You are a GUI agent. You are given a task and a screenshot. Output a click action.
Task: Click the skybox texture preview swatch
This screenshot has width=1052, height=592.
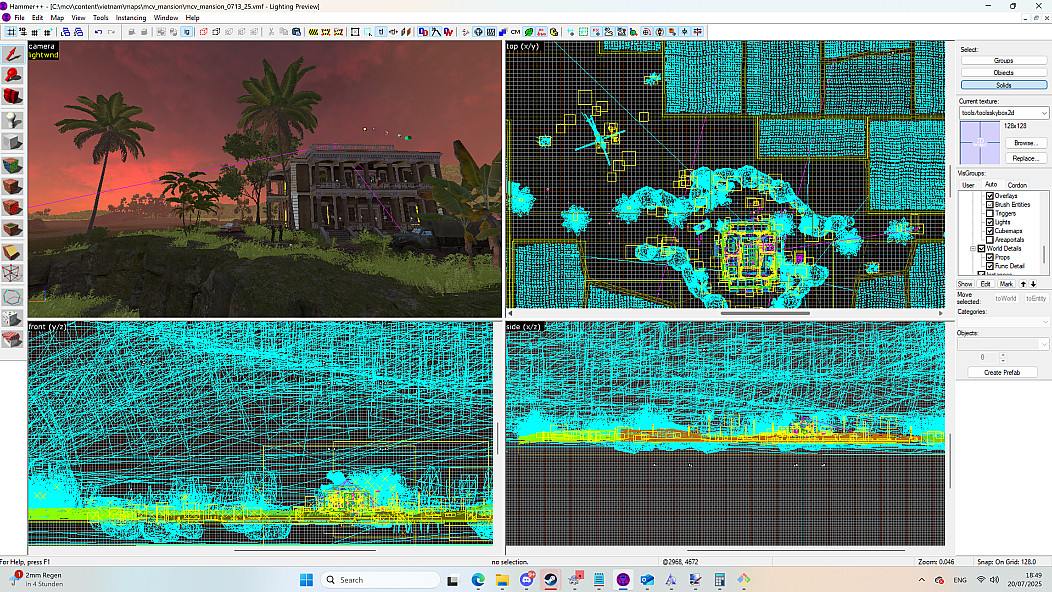click(979, 143)
